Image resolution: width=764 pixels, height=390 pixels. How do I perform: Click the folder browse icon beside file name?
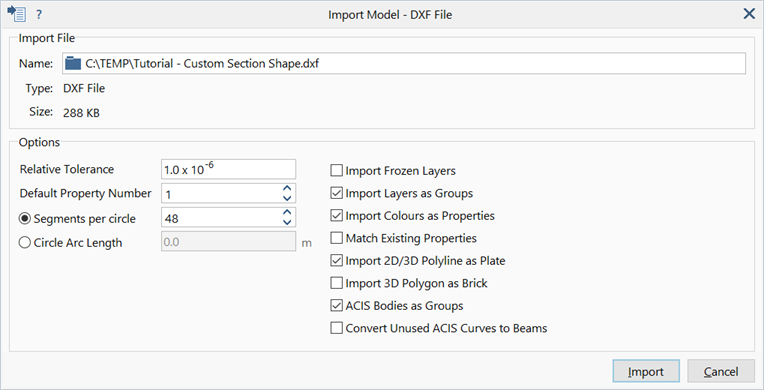[73, 63]
